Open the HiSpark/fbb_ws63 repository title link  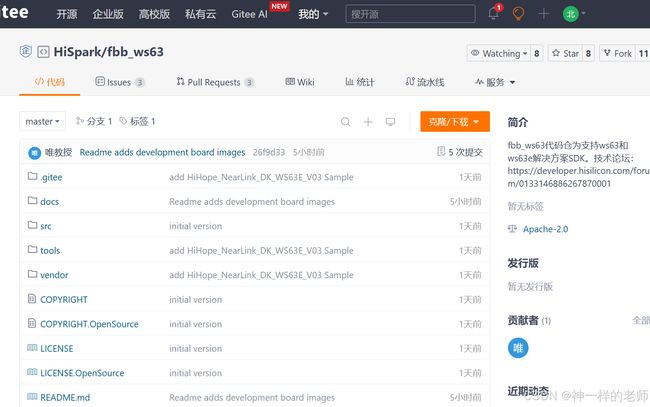click(x=109, y=52)
